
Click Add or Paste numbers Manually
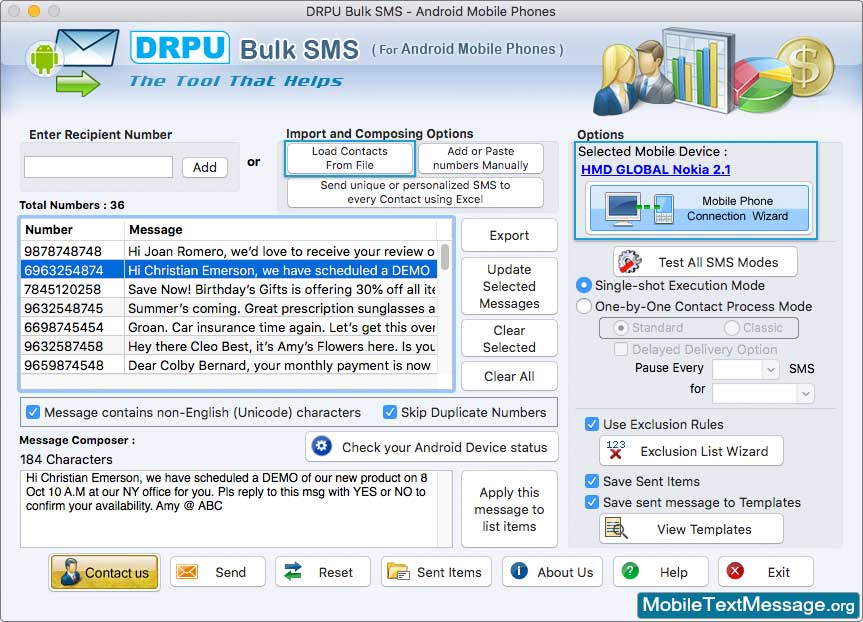[x=480, y=158]
